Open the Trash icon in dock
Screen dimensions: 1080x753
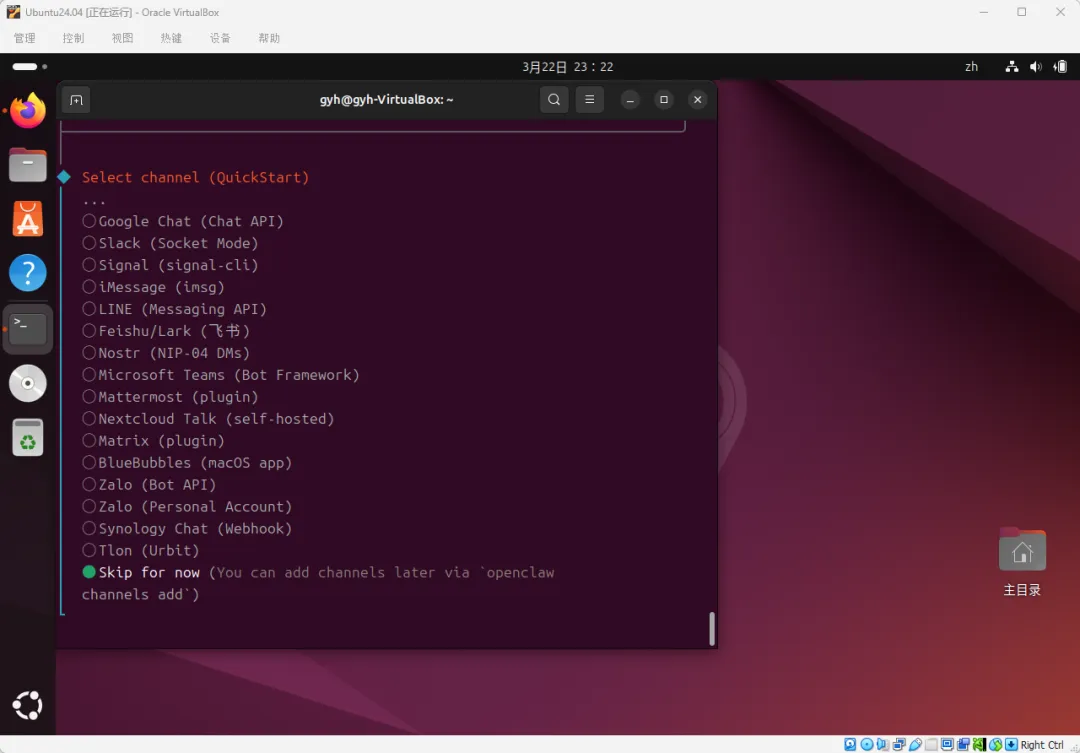pyautogui.click(x=28, y=437)
